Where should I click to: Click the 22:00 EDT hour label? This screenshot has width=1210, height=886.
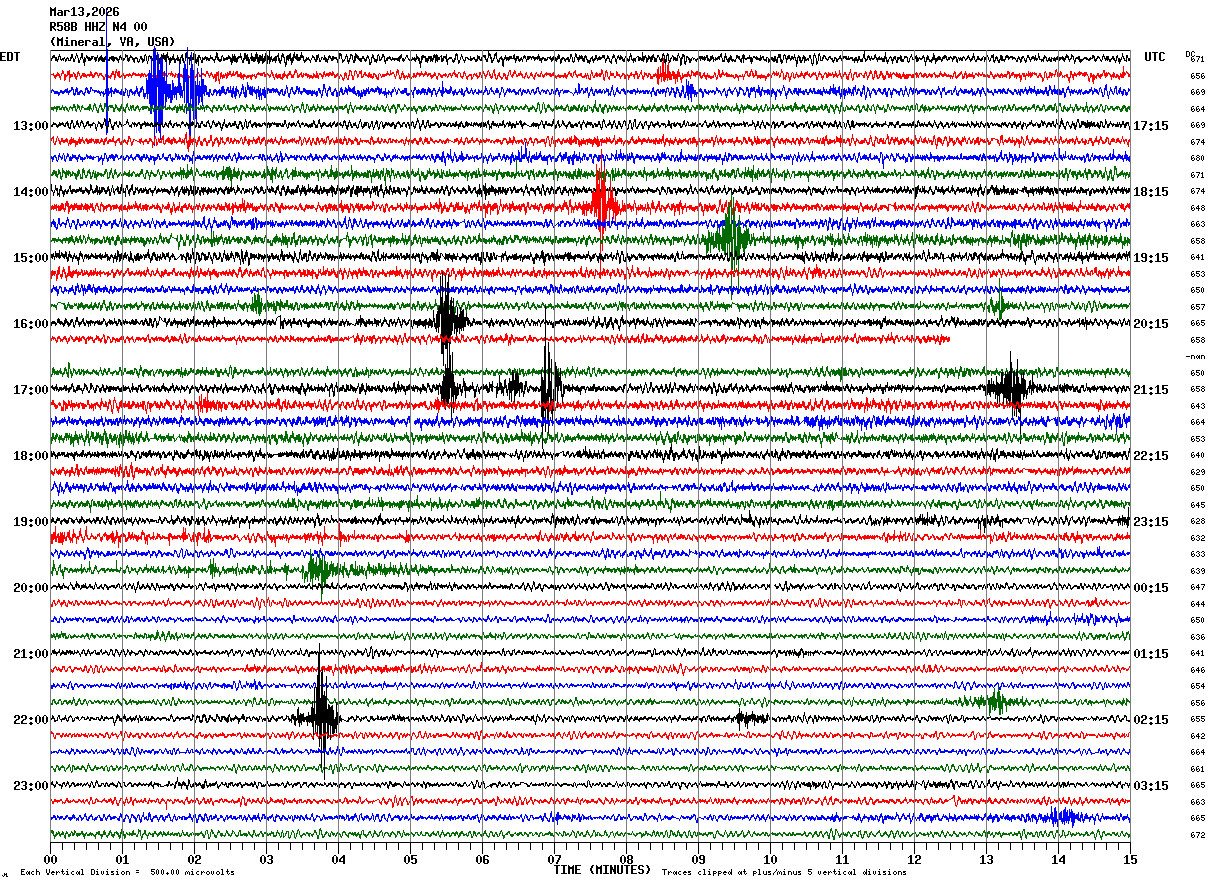pos(31,720)
